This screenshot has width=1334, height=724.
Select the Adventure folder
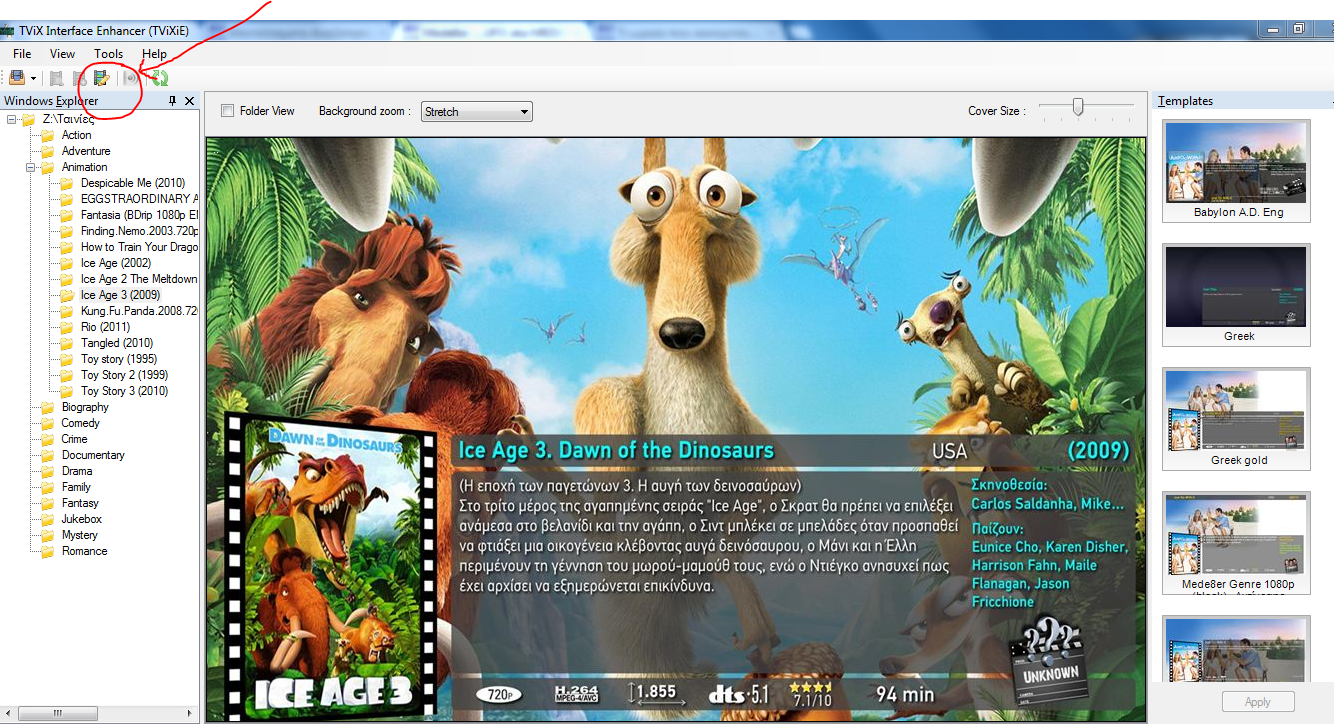point(86,151)
